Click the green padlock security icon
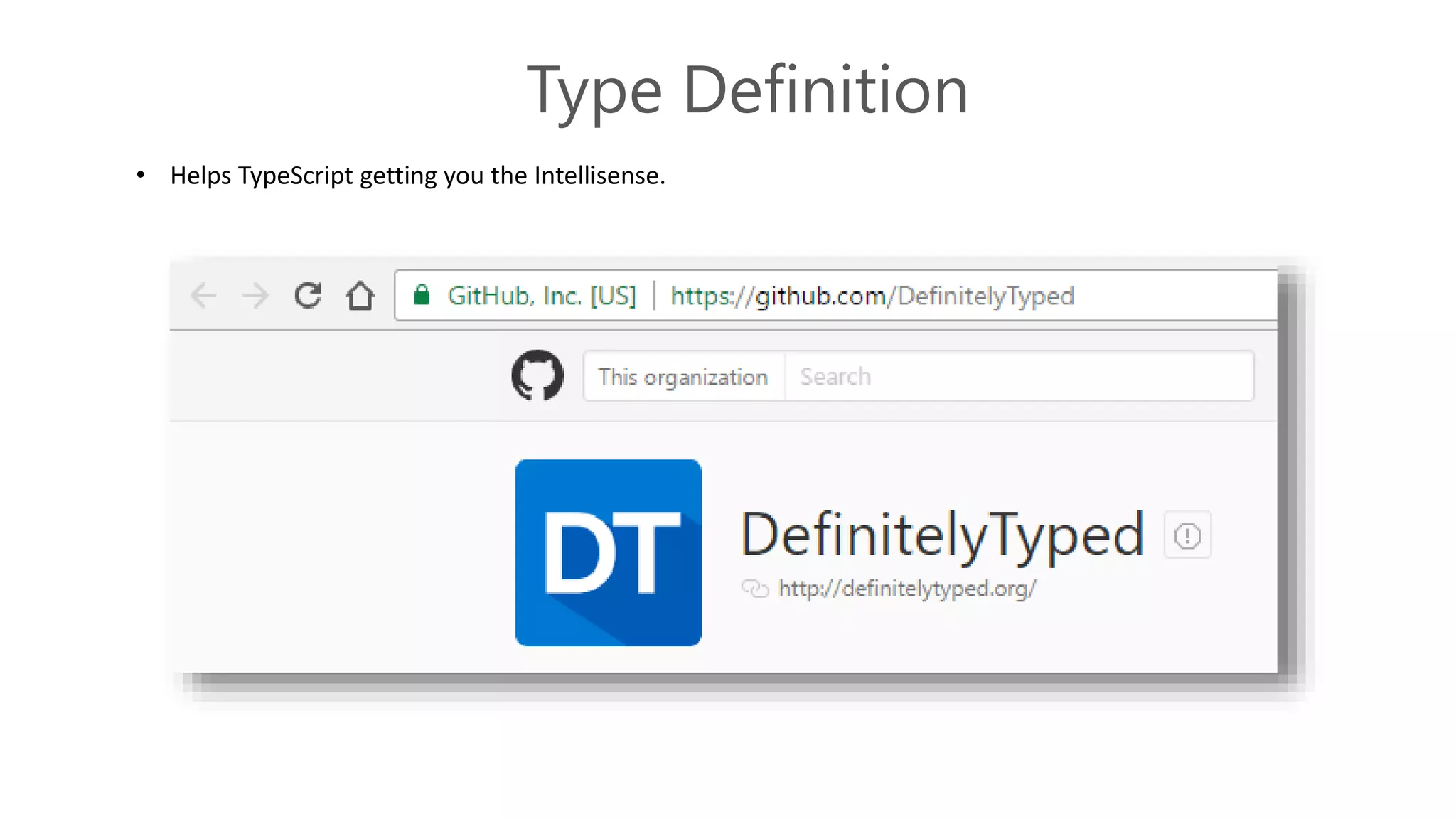Screen dimensions: 1456x819 coord(422,294)
